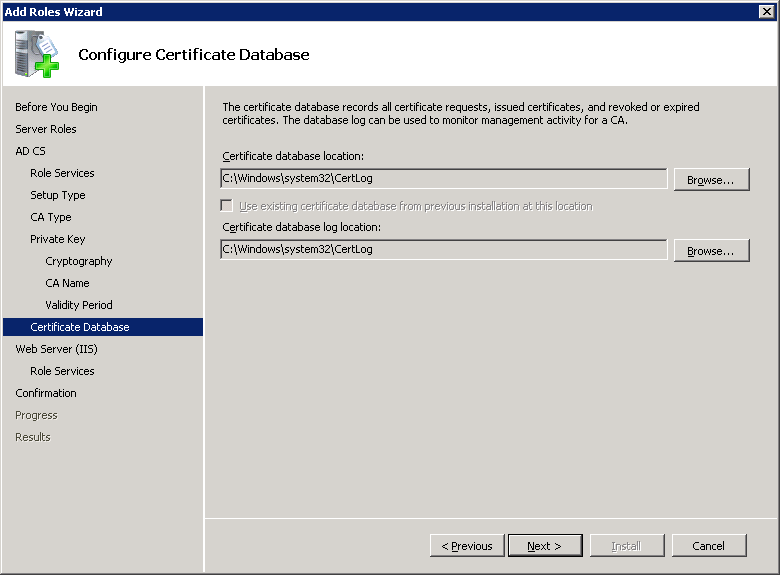Image resolution: width=780 pixels, height=575 pixels.
Task: Select the highlighted Certificate Database step
Action: point(103,327)
